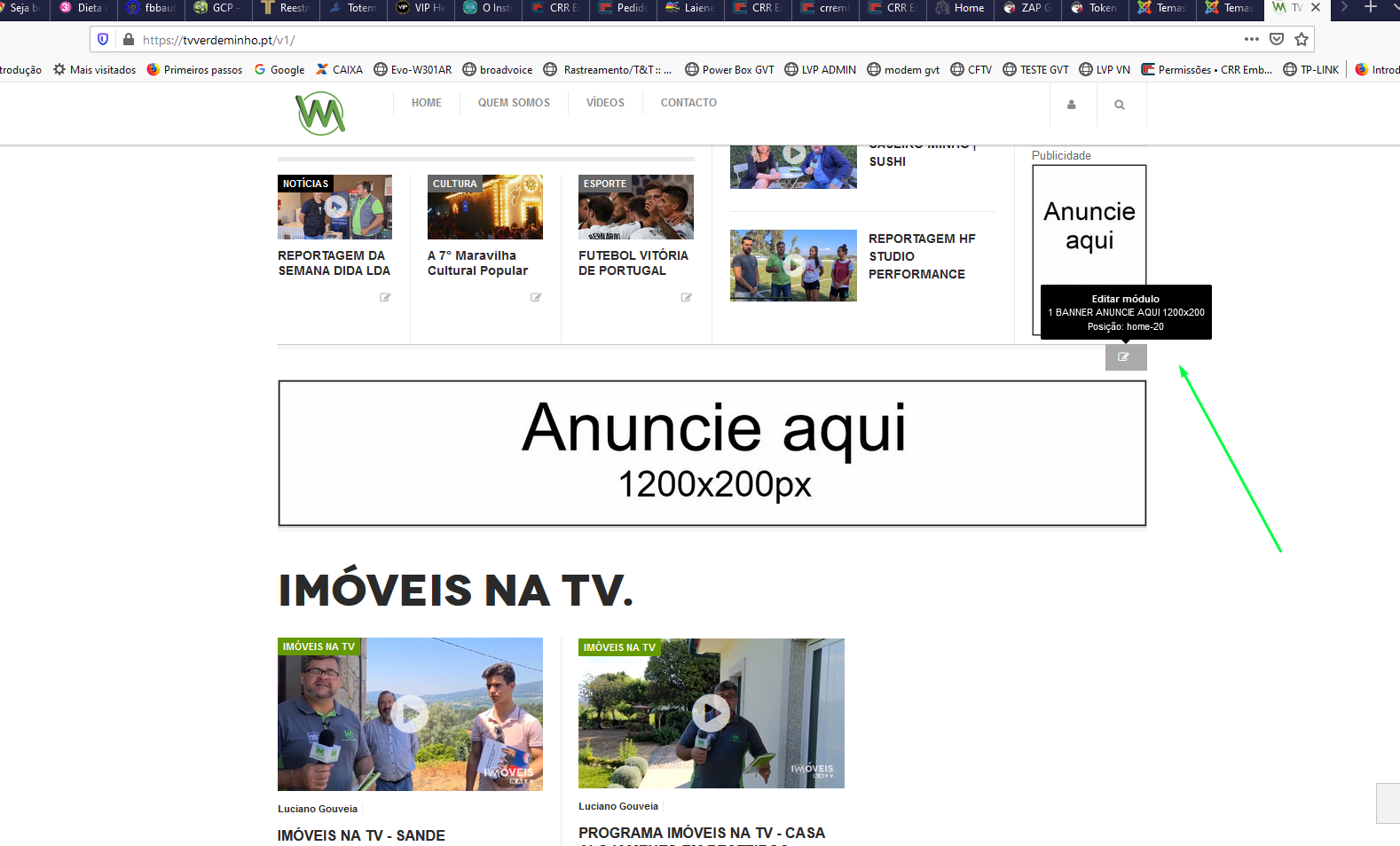Click edit icon under Maravilha Cultural Popular article
This screenshot has width=1400, height=846.
[536, 297]
